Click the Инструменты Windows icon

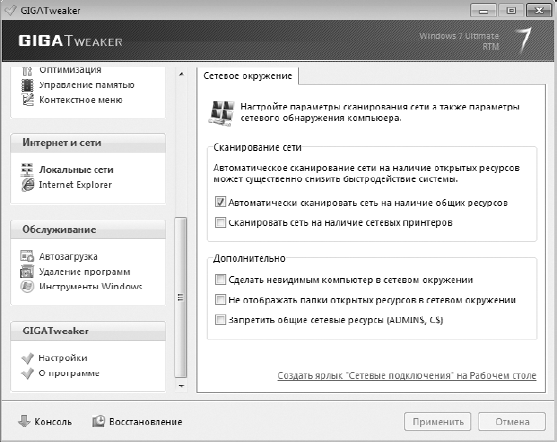[x=27, y=286]
